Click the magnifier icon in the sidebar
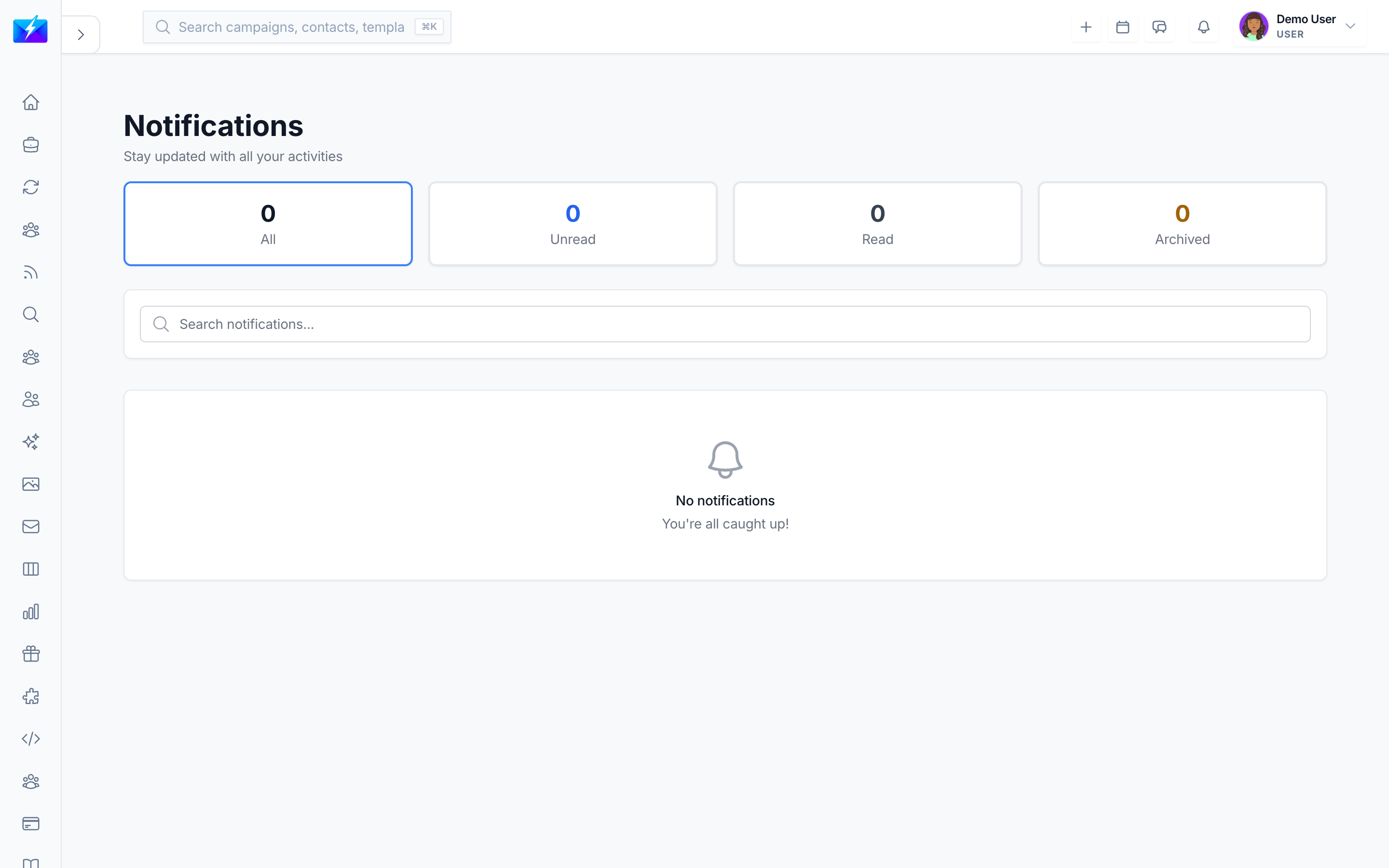 30,314
